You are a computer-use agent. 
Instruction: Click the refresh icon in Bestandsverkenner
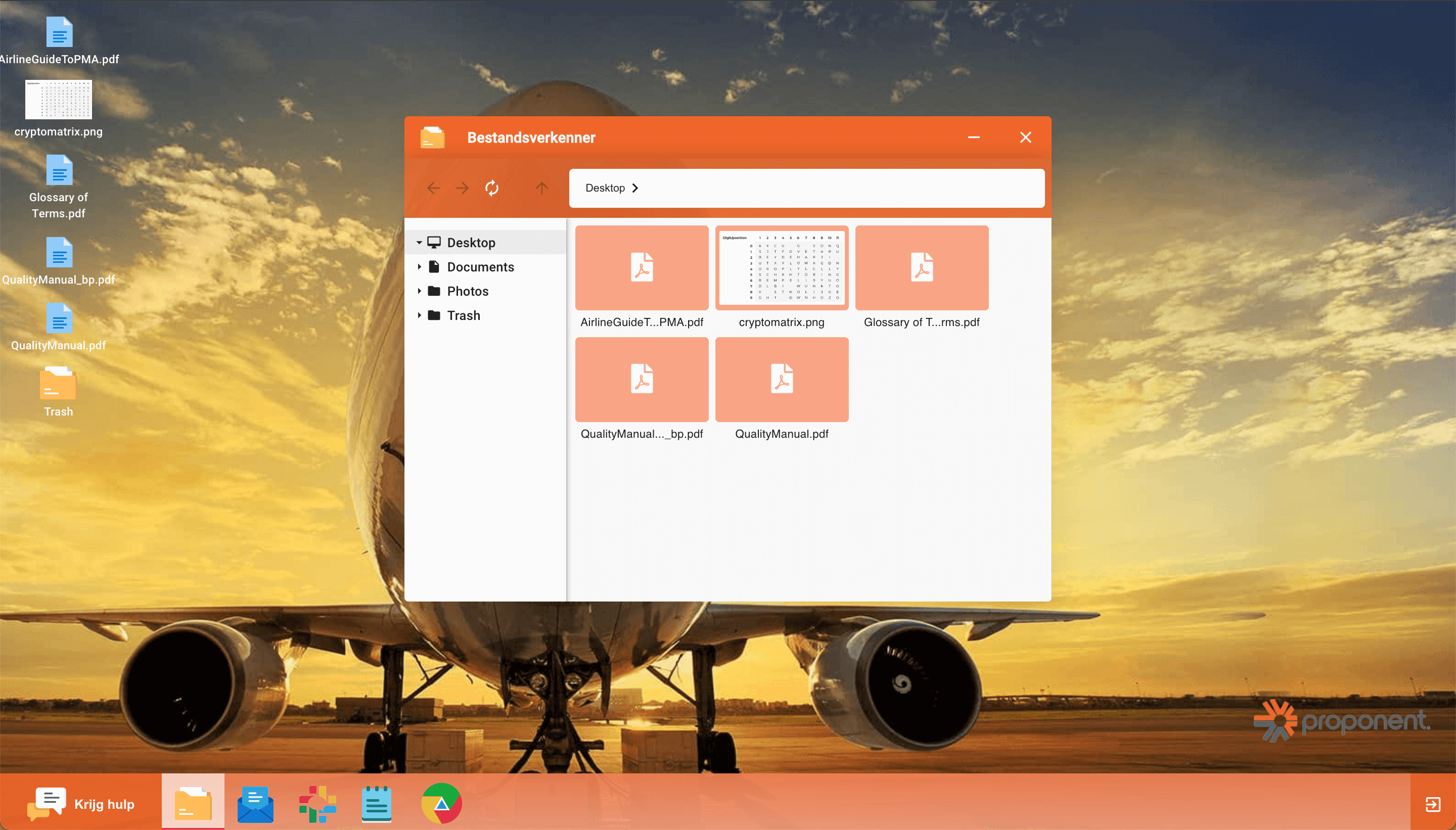pos(491,188)
